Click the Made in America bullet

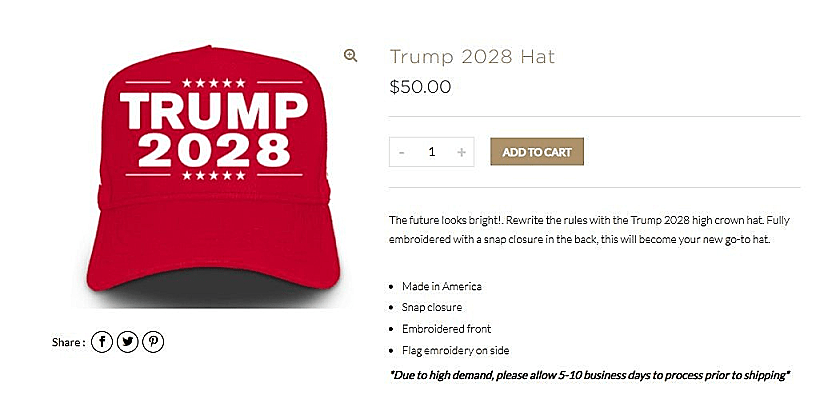click(442, 286)
